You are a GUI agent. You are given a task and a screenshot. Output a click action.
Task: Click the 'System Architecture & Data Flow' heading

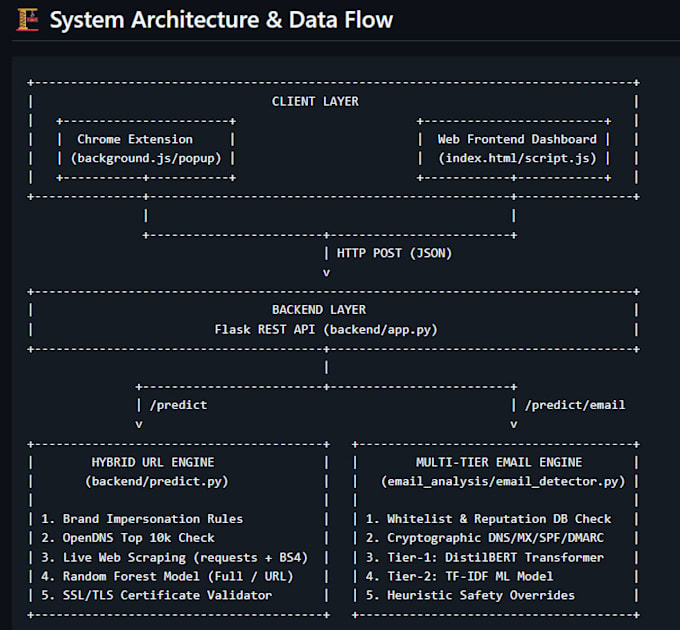pos(221,20)
